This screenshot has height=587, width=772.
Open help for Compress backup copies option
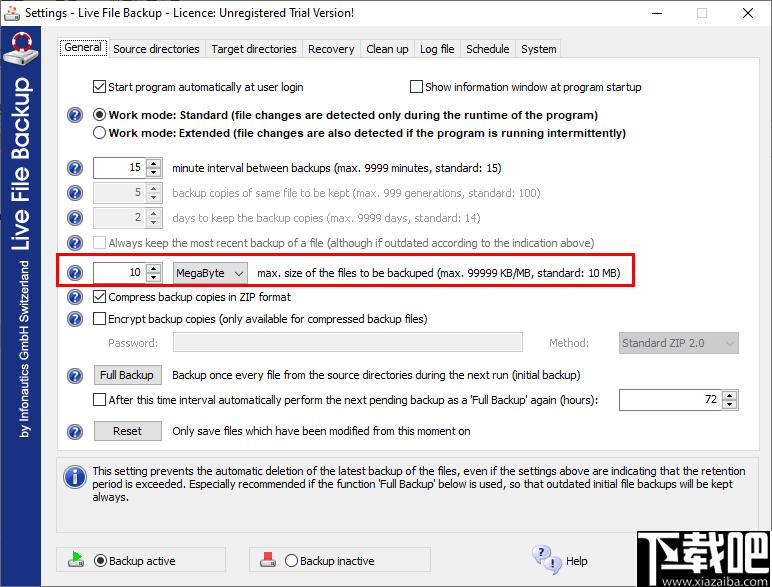tap(75, 297)
